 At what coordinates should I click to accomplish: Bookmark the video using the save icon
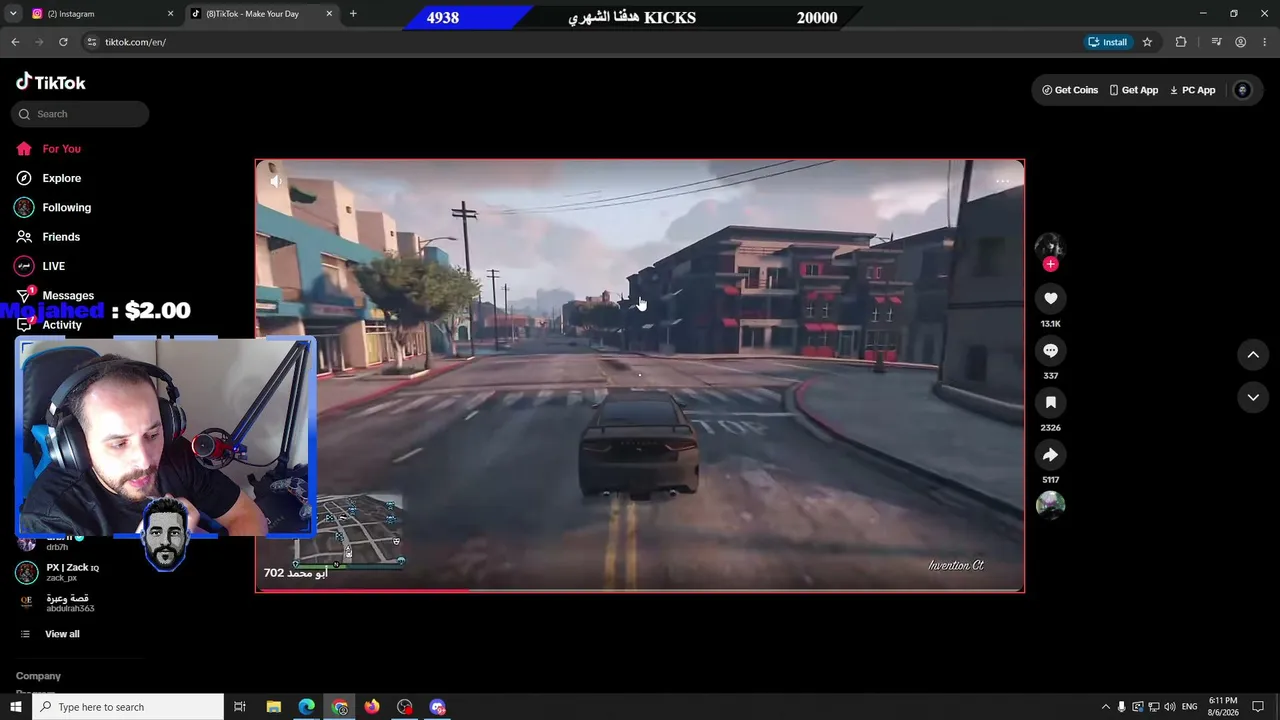(1050, 403)
